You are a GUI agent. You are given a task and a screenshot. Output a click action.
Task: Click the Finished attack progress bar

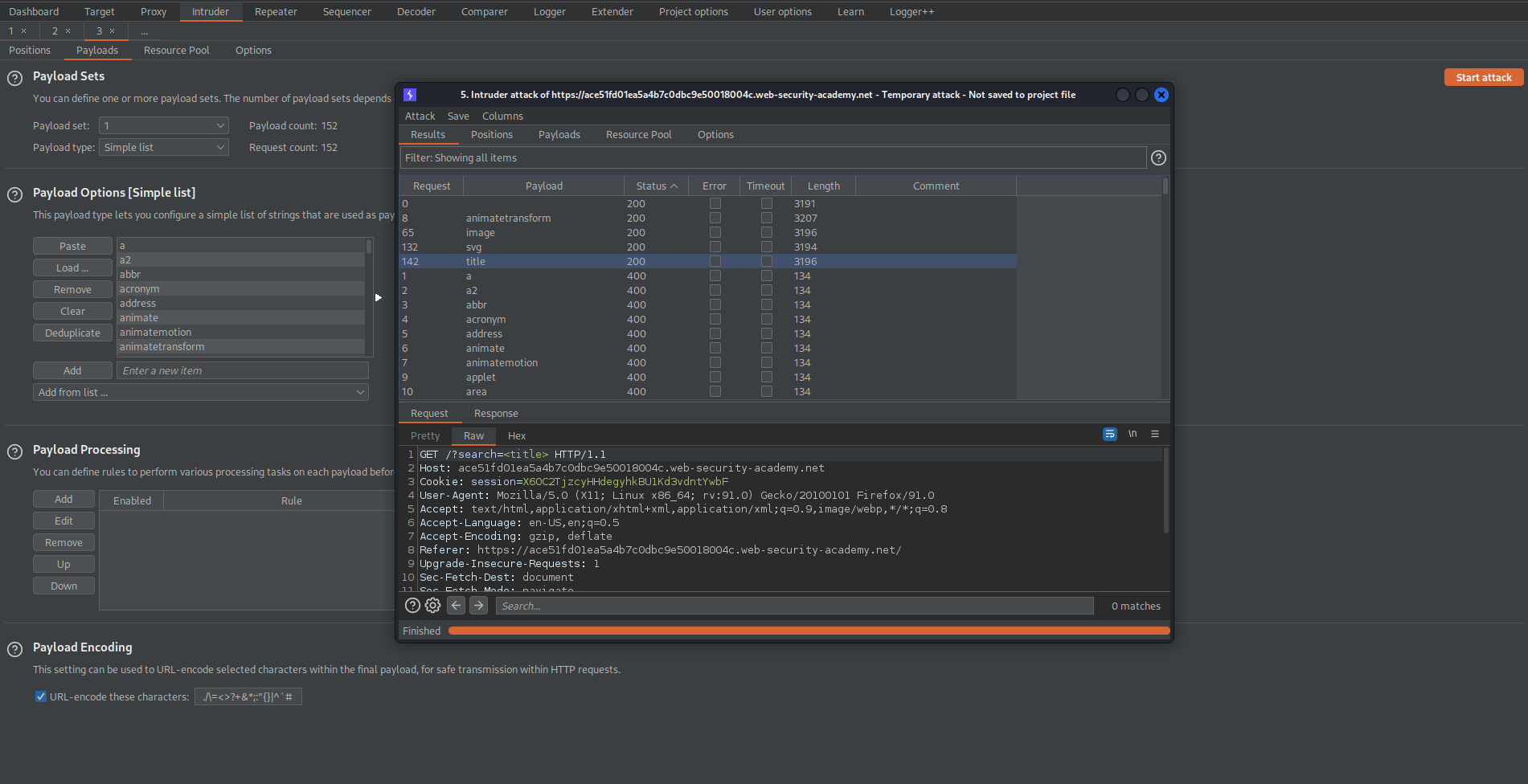pyautogui.click(x=809, y=631)
